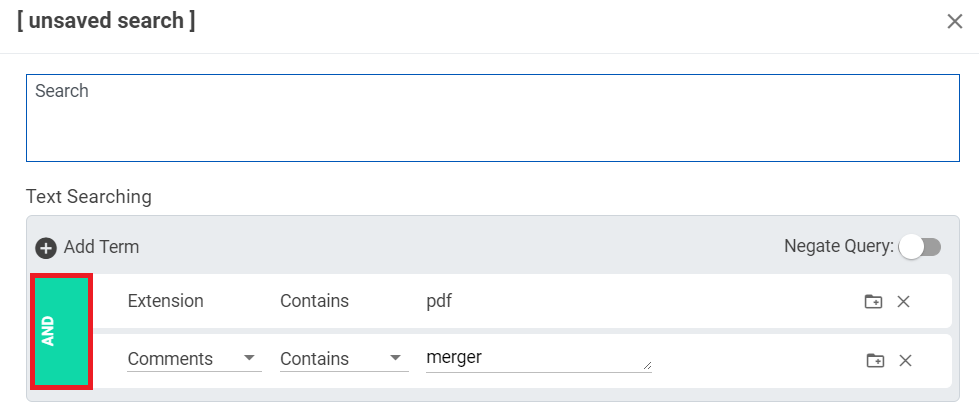
Task: Click the Add Term plus icon
Action: pyautogui.click(x=46, y=247)
